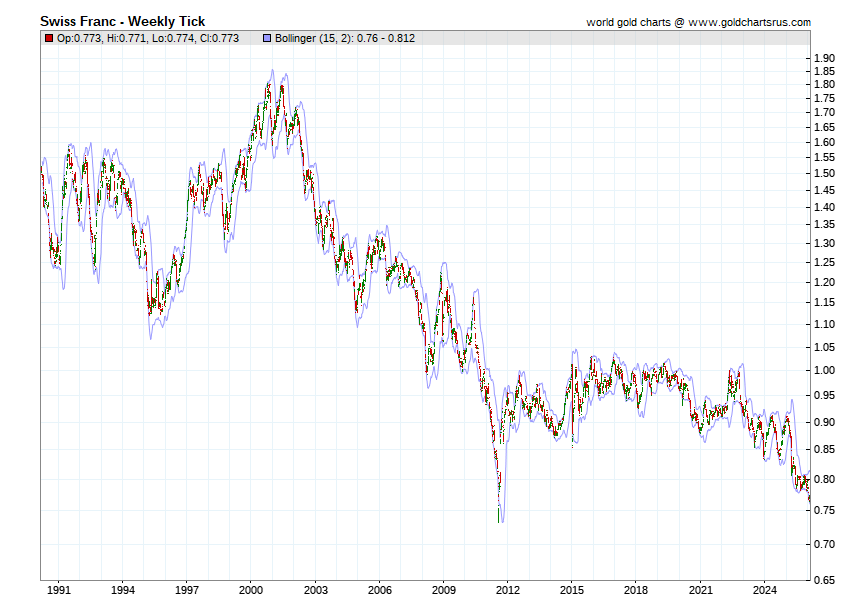850x616 pixels.
Task: Click the Swiss Franc - Weekly Tick title
Action: coord(122,21)
